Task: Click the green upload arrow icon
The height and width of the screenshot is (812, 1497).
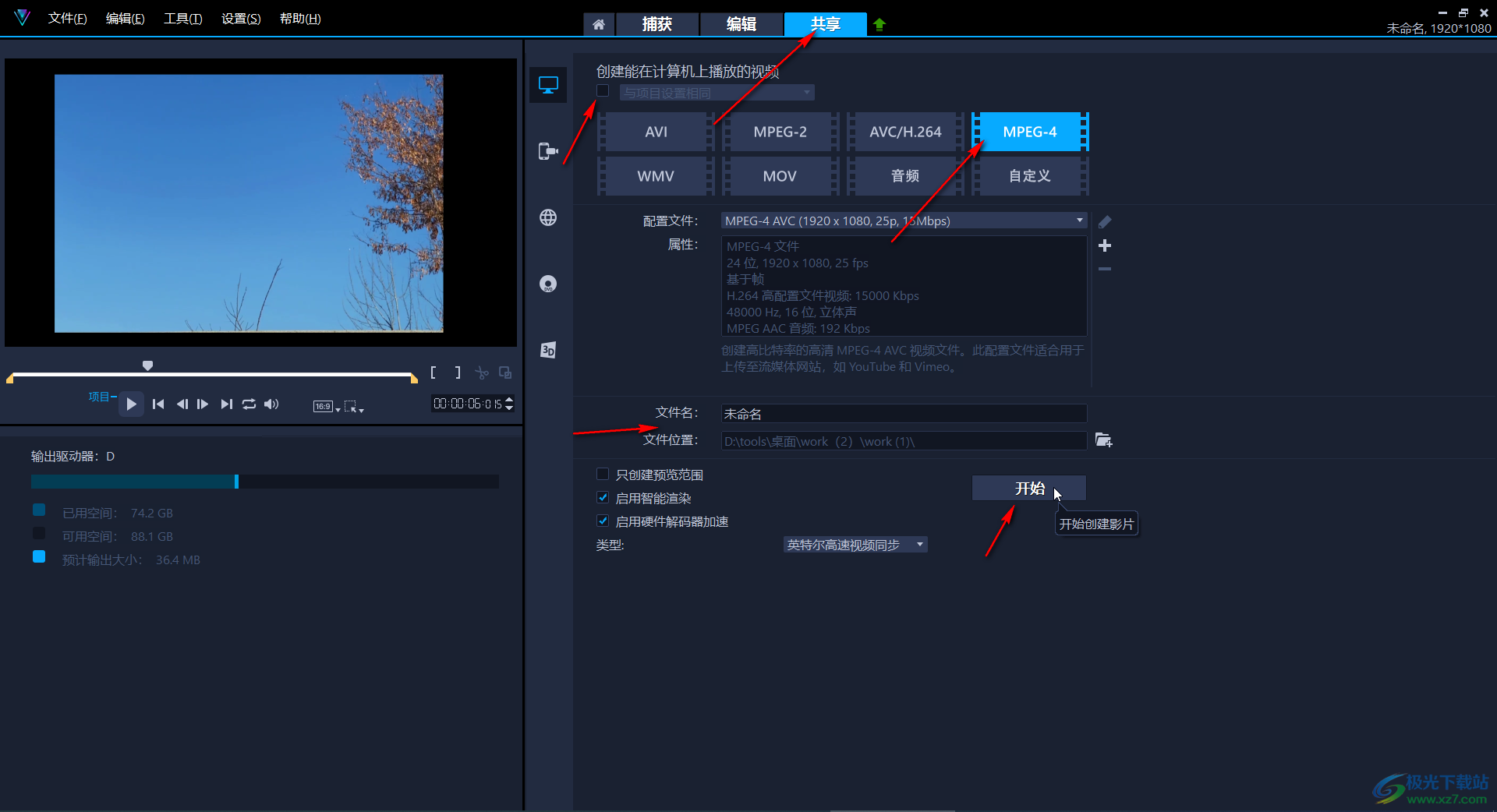Action: (879, 24)
